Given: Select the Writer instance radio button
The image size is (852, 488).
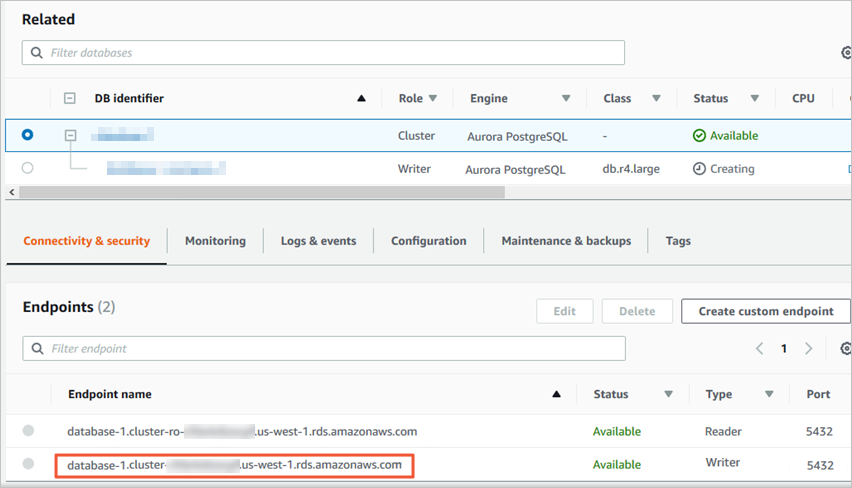Looking at the screenshot, I should 27,168.
